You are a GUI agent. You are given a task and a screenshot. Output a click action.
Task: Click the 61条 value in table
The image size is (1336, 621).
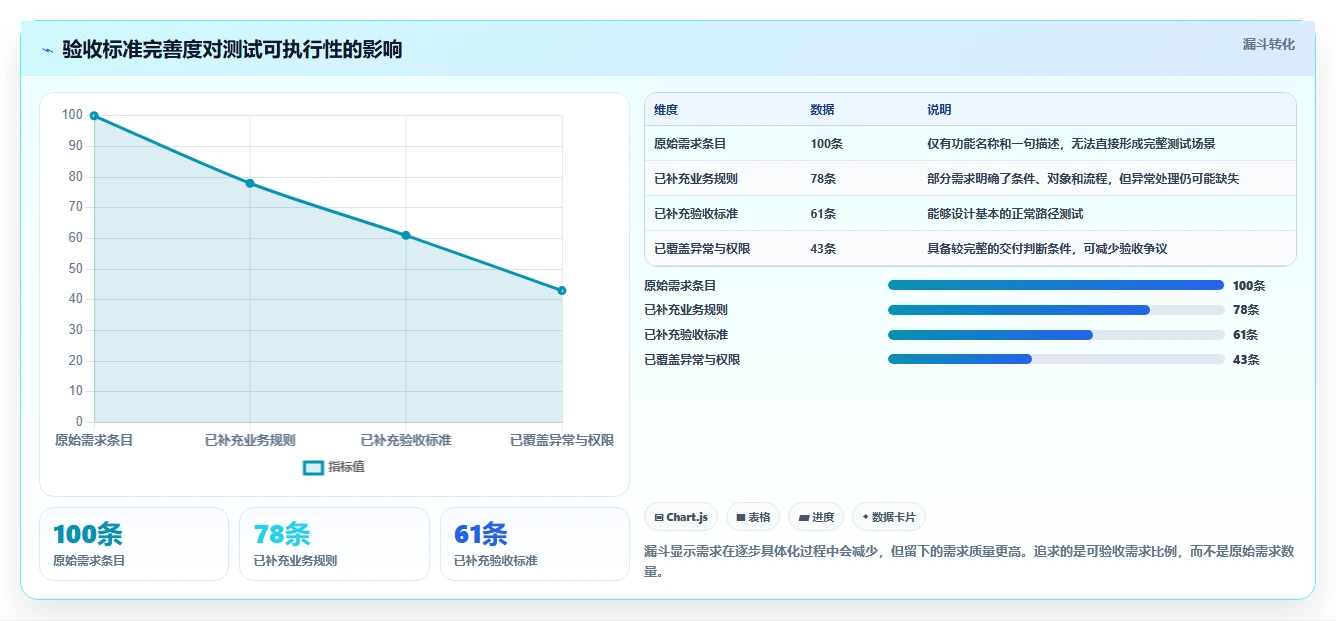tap(823, 214)
